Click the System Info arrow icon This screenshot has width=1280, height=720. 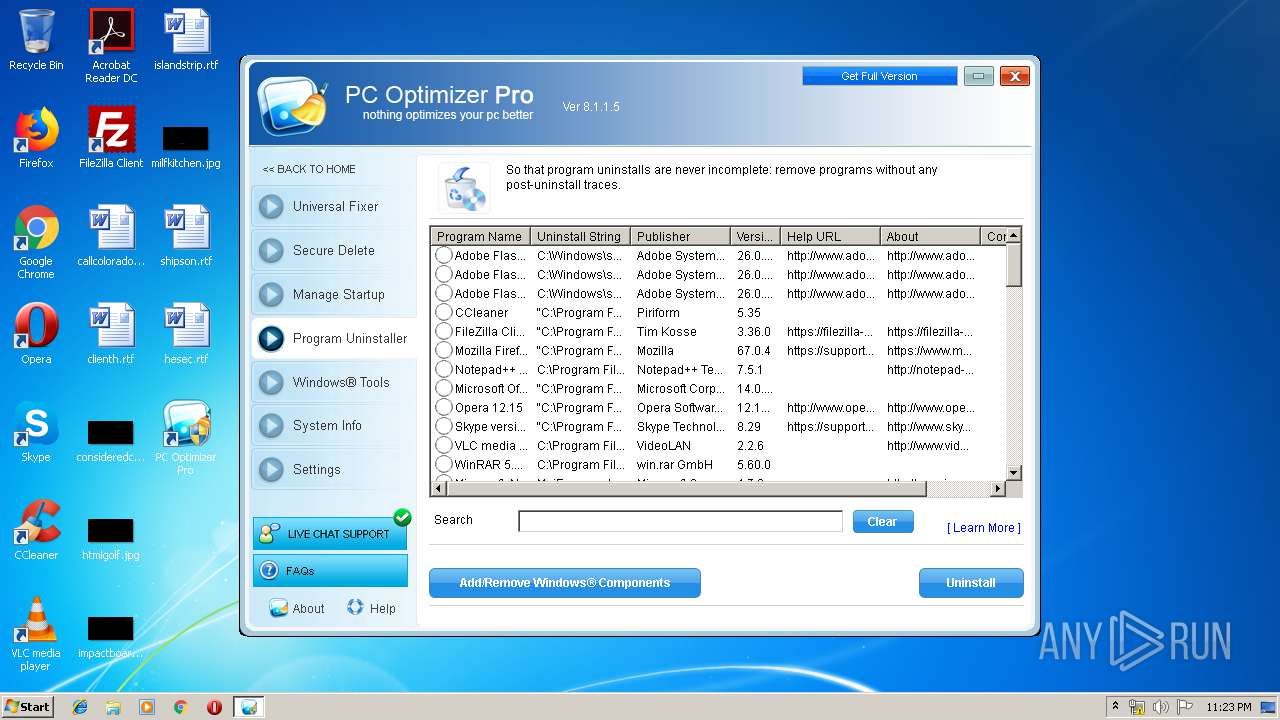pyautogui.click(x=271, y=426)
